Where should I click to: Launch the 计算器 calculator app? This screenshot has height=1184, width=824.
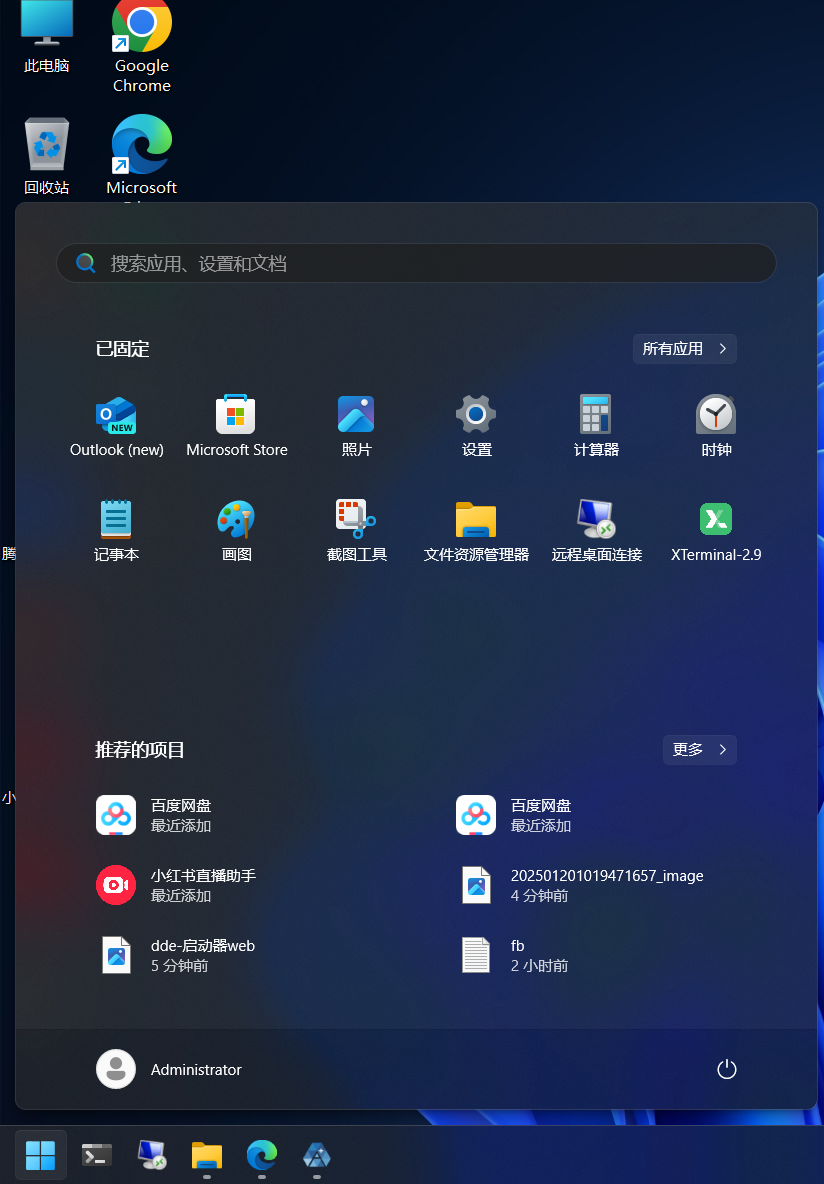(596, 427)
